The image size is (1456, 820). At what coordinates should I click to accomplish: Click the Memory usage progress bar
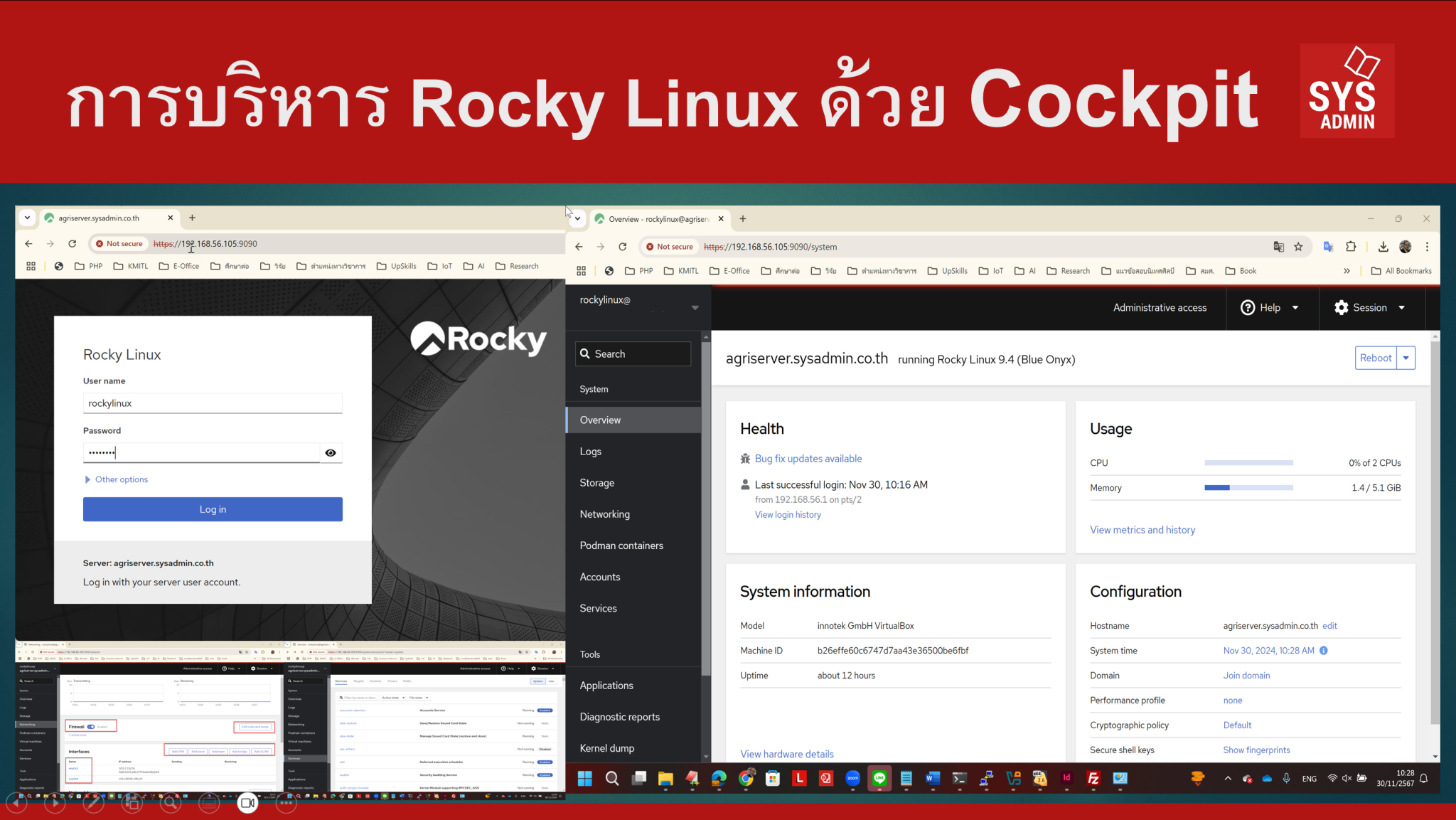coord(1248,487)
